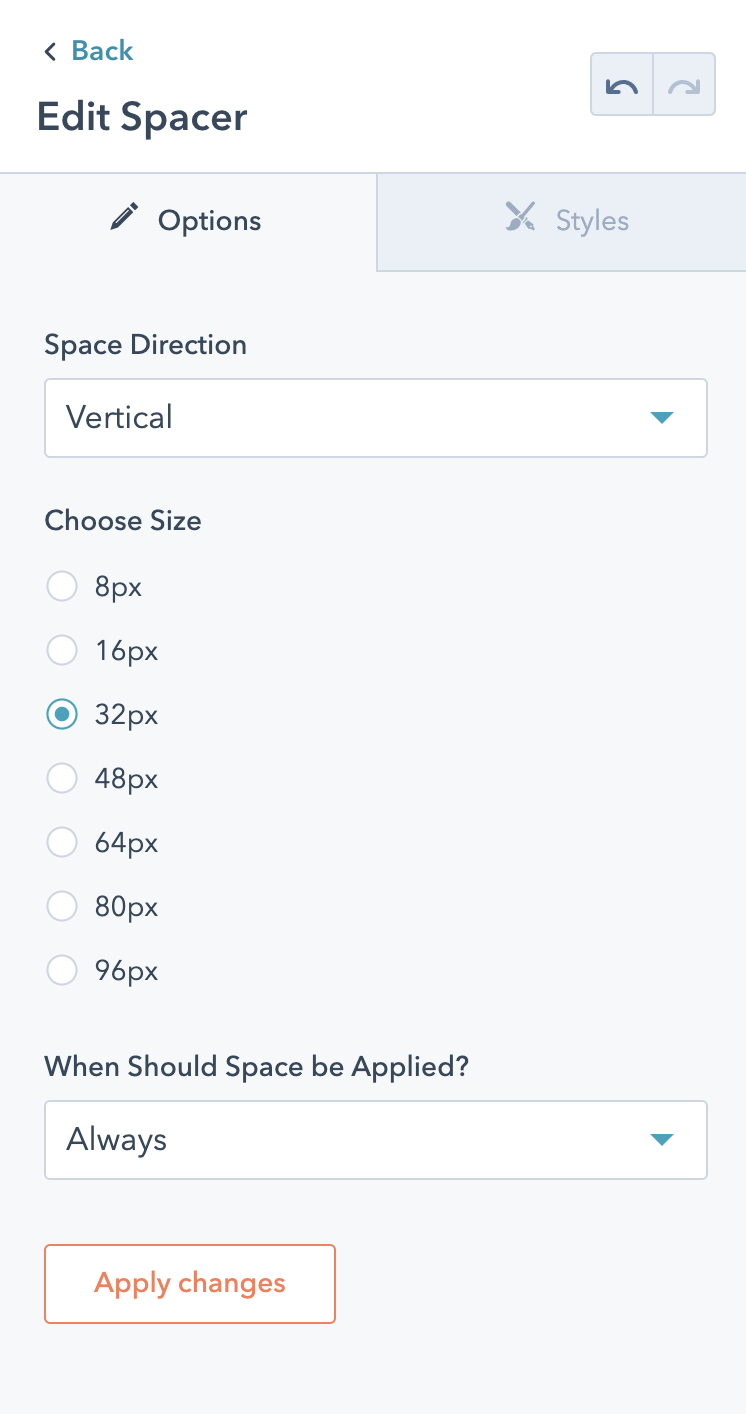Click the paintbrush icon on the Styles tab
This screenshot has height=1414, width=746.
[521, 218]
